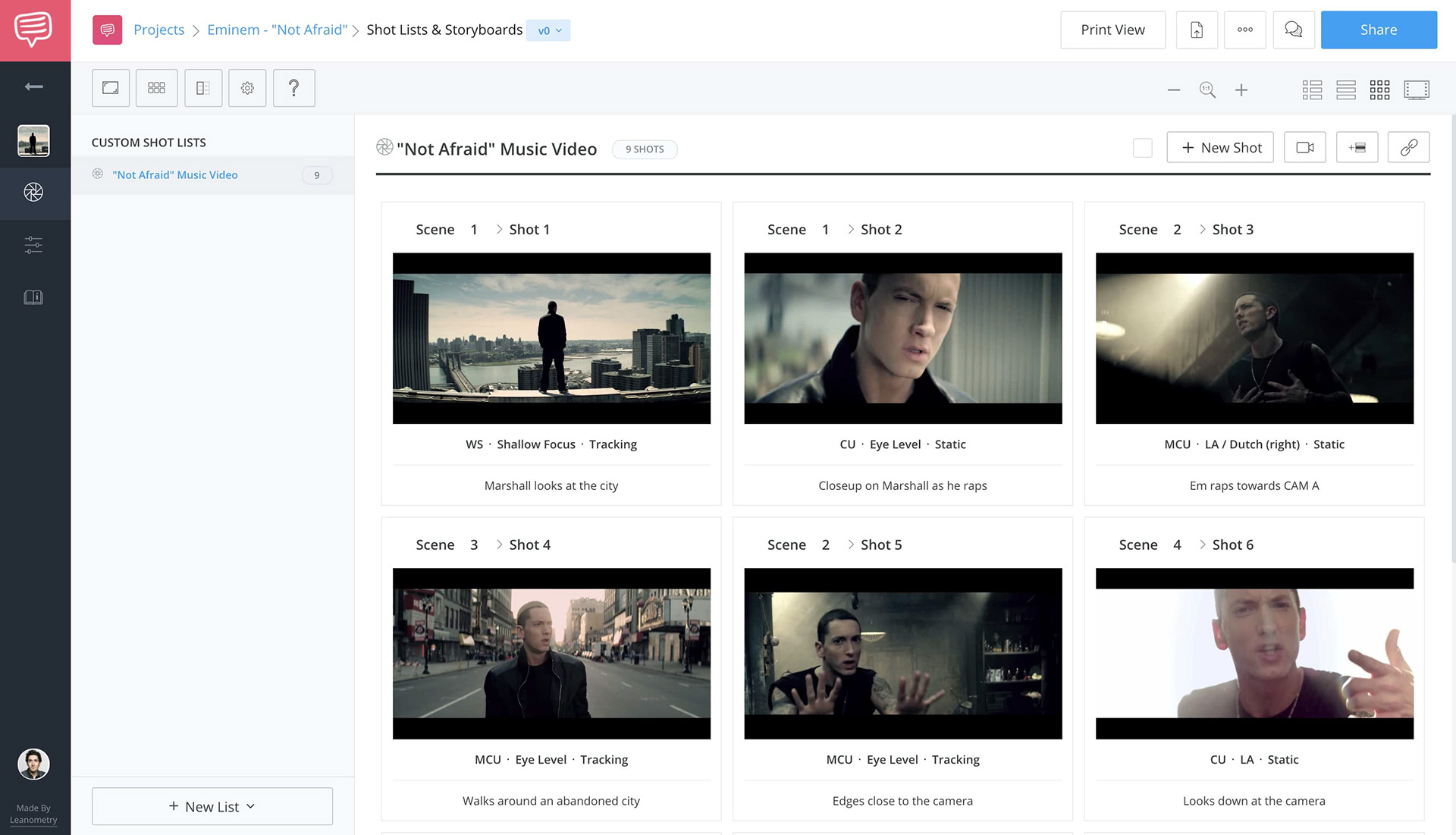Edit description "Walks around an abandoned city"
The height and width of the screenshot is (835, 1456).
pos(551,801)
